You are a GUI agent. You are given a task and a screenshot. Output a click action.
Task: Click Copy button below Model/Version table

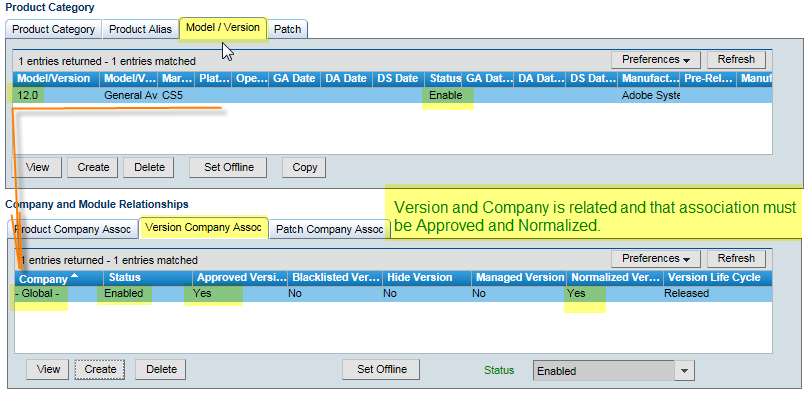pyautogui.click(x=304, y=167)
